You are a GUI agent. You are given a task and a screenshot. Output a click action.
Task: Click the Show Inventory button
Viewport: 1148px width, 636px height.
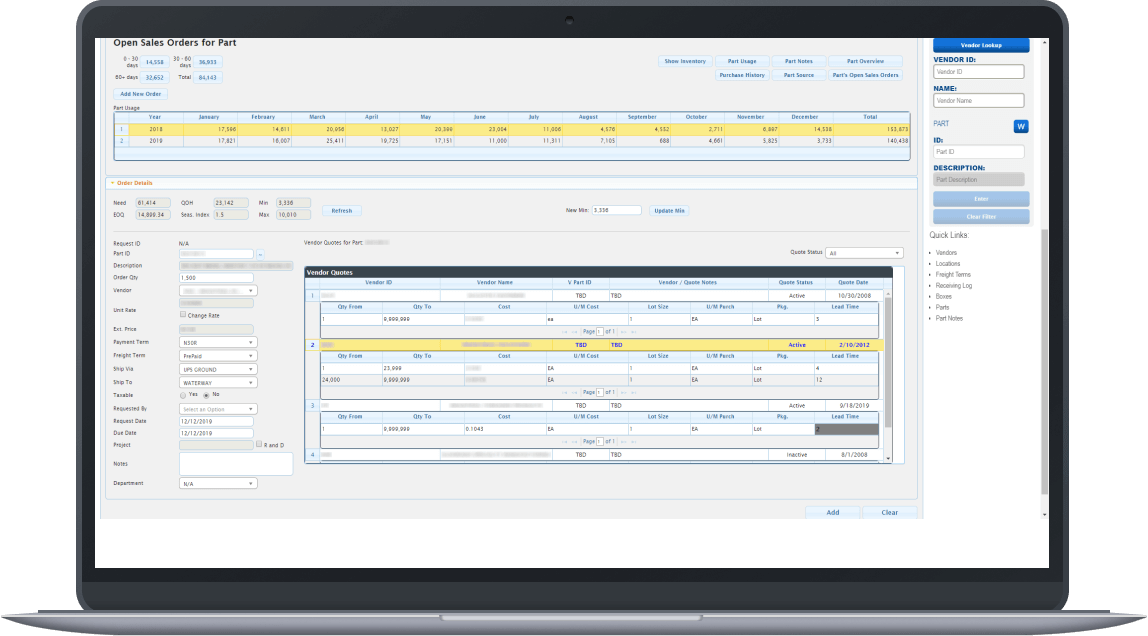coord(684,60)
